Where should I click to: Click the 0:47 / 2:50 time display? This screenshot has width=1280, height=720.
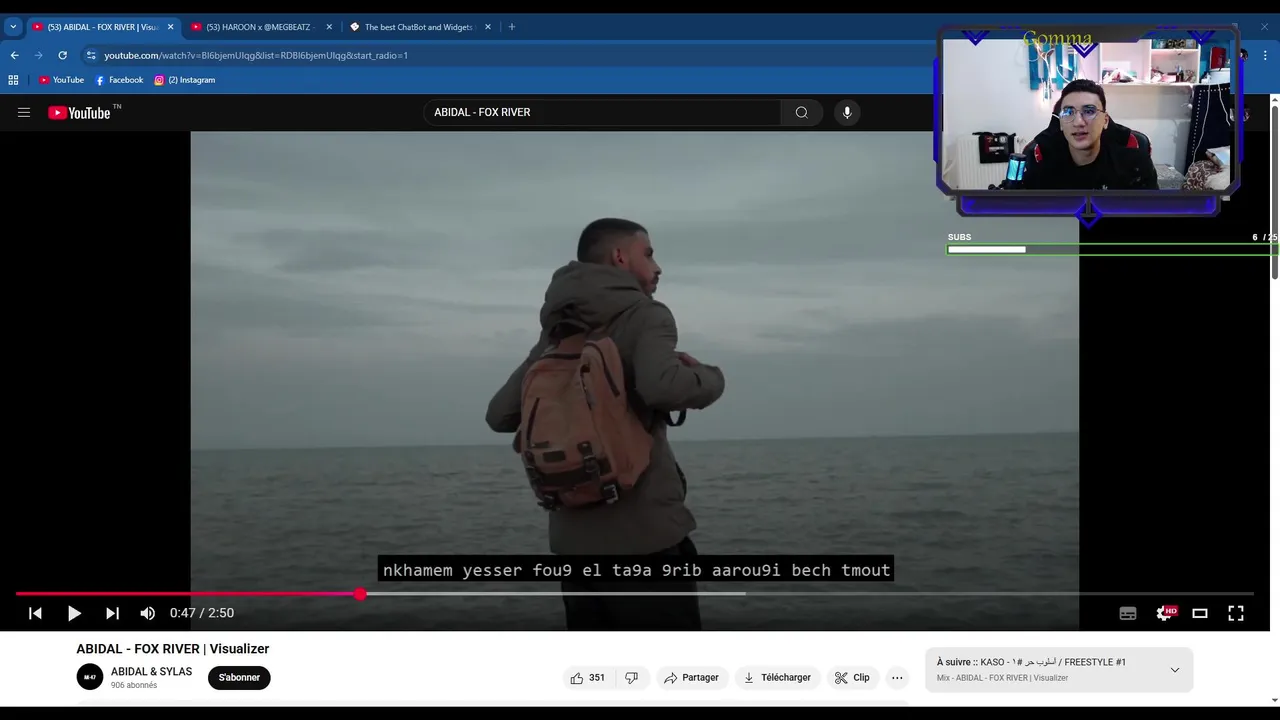[202, 613]
